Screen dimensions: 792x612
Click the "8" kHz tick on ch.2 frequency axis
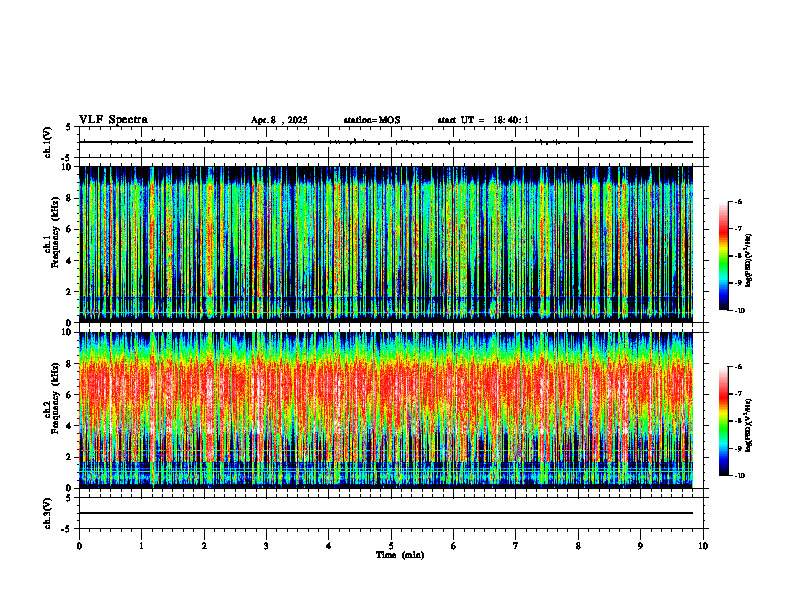click(70, 364)
